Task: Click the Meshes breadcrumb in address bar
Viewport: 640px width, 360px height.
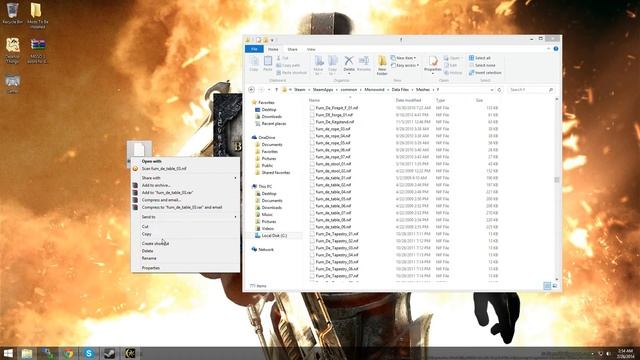Action: pyautogui.click(x=422, y=90)
